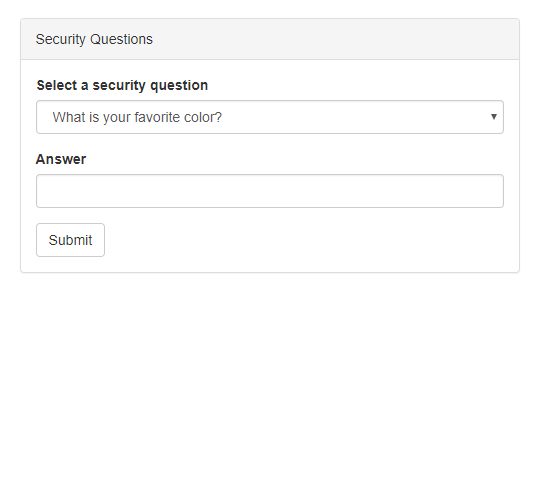Image resolution: width=539 pixels, height=484 pixels.
Task: Place cursor in the empty Answer box
Action: [270, 191]
